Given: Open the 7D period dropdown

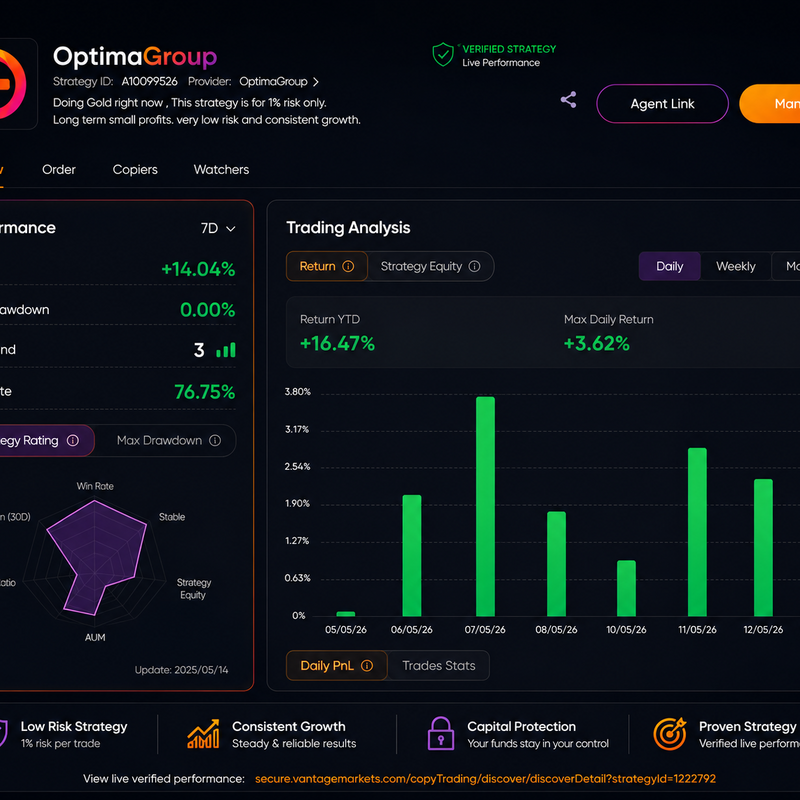Looking at the screenshot, I should tap(218, 228).
